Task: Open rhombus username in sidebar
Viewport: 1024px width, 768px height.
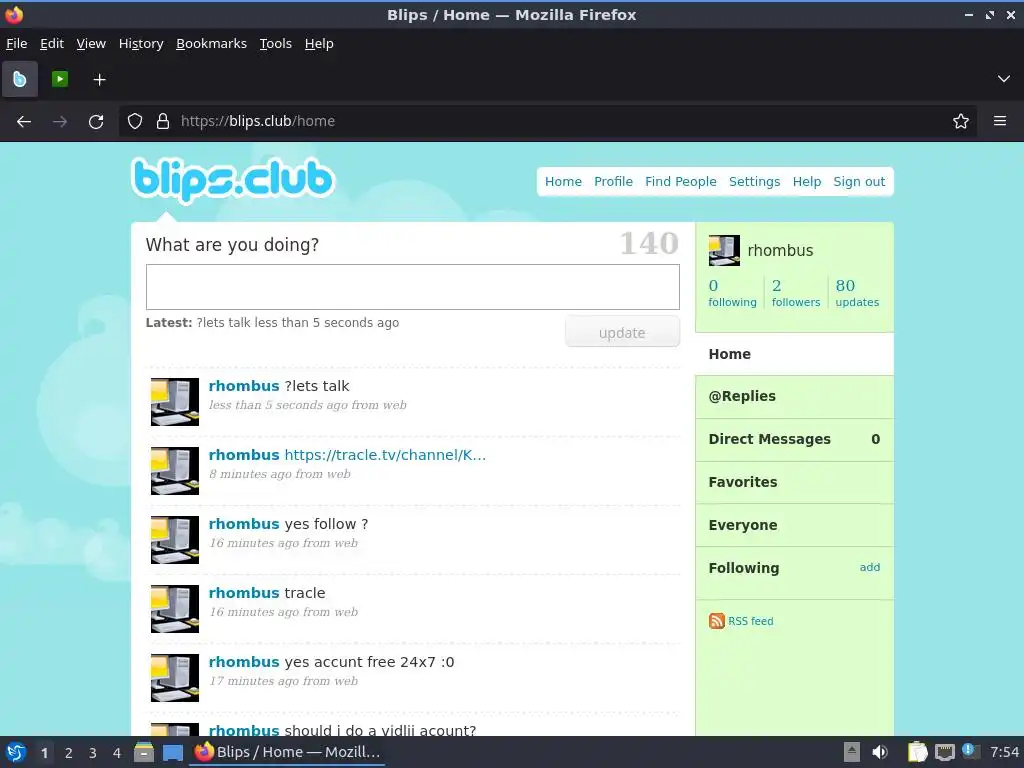Action: (x=780, y=251)
